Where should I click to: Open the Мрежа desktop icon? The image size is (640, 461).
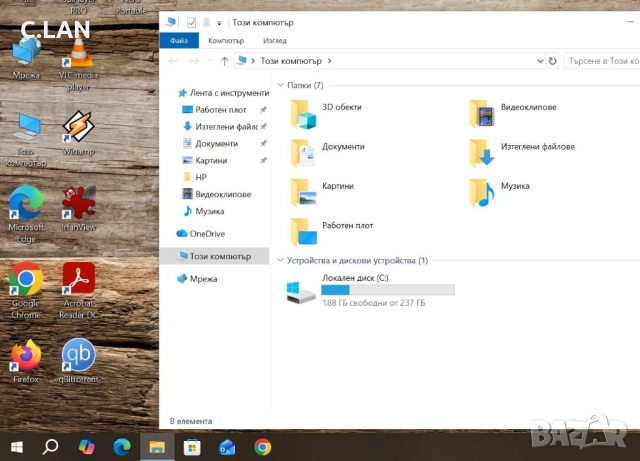[26, 58]
